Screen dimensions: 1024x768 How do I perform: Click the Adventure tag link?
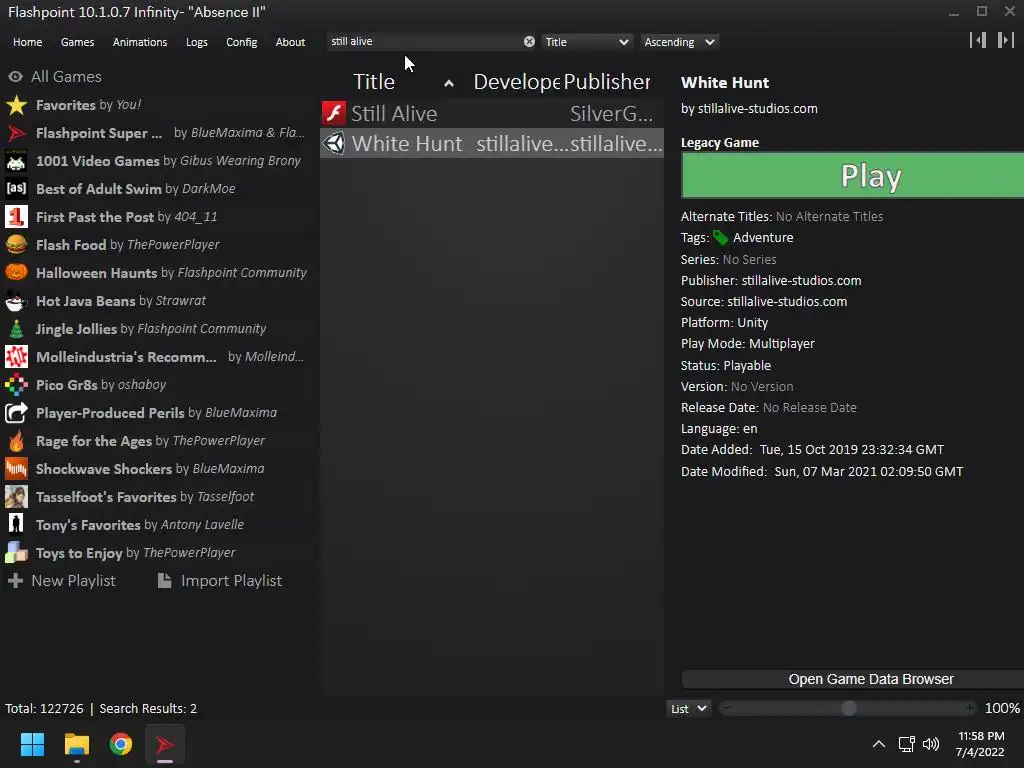click(x=763, y=238)
